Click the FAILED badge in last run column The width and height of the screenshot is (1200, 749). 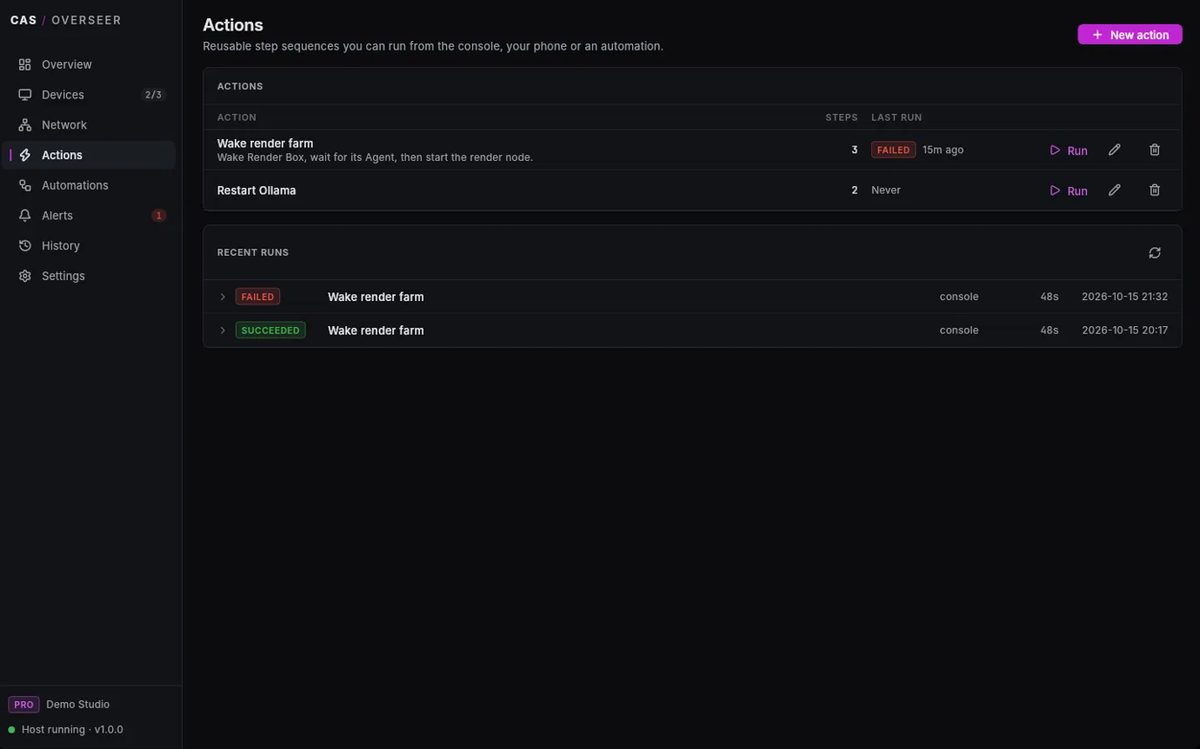click(893, 150)
